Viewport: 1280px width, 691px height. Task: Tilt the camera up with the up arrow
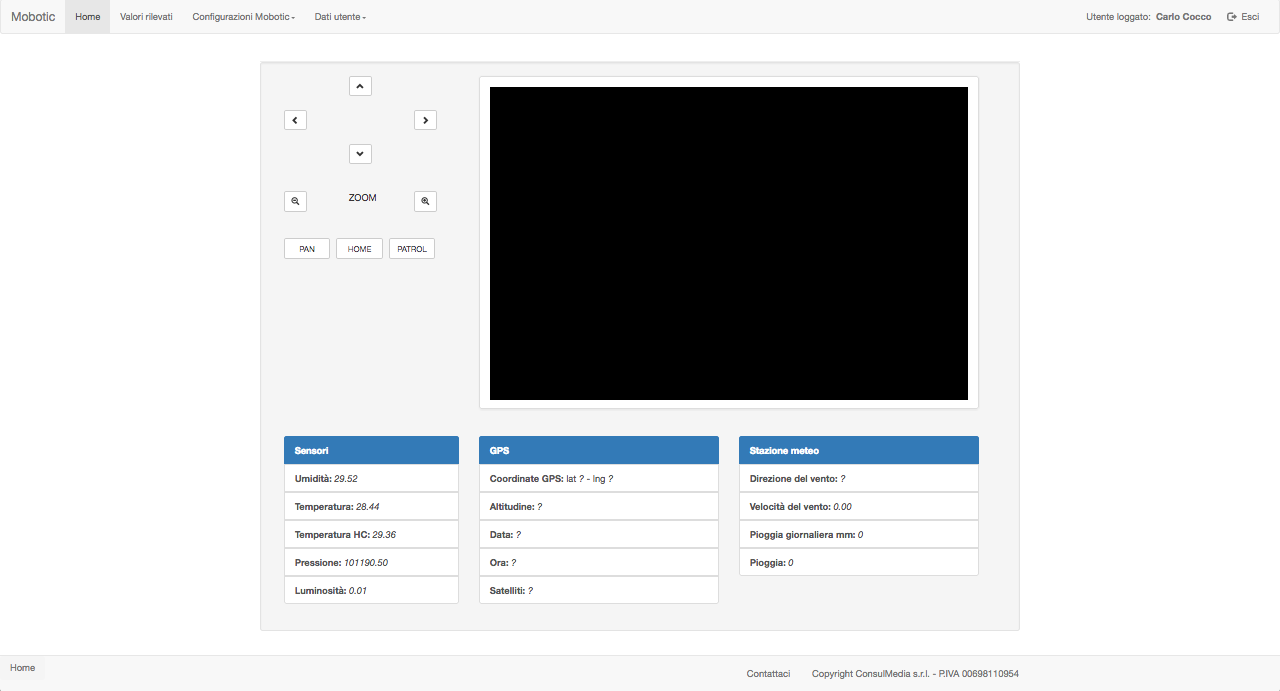tap(361, 86)
